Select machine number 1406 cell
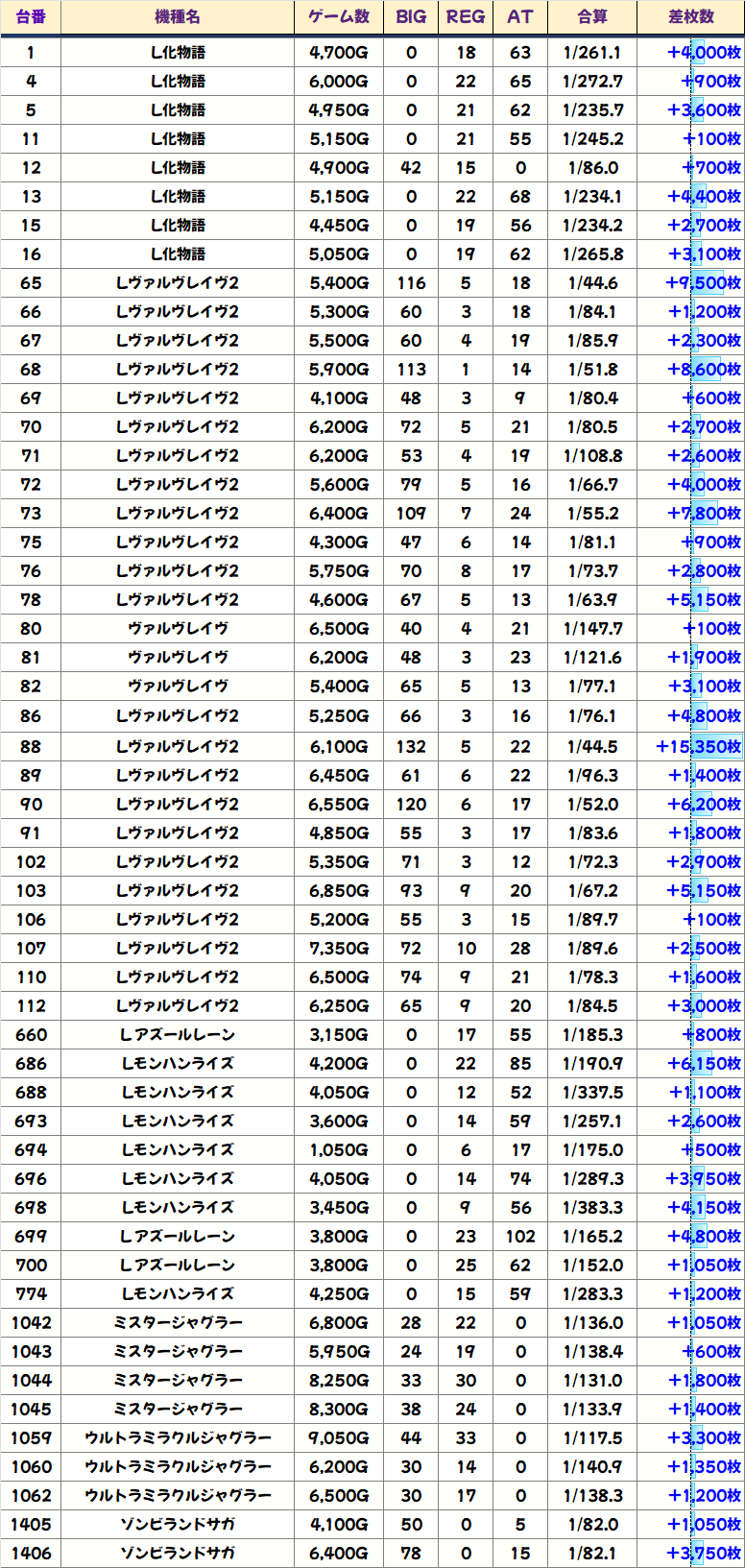Image resolution: width=745 pixels, height=1568 pixels. tap(31, 1553)
